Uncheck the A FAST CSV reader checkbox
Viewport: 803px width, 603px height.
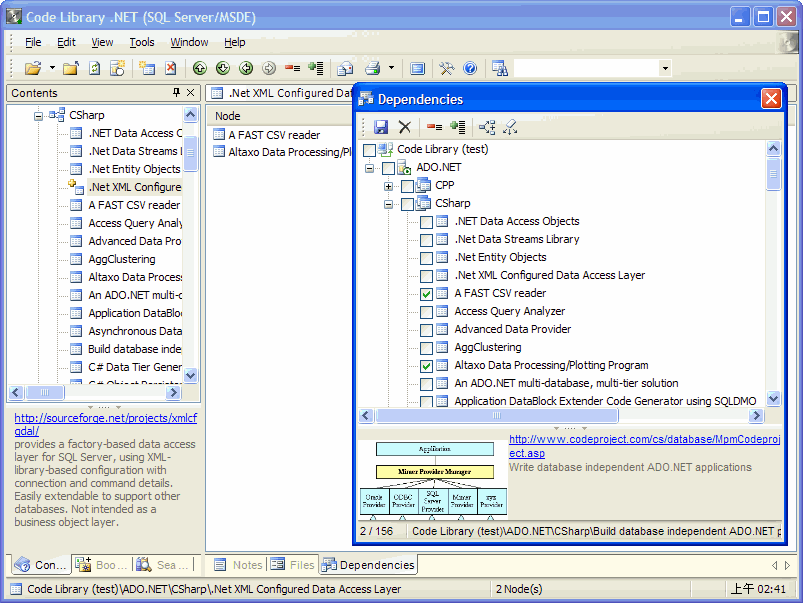click(426, 294)
